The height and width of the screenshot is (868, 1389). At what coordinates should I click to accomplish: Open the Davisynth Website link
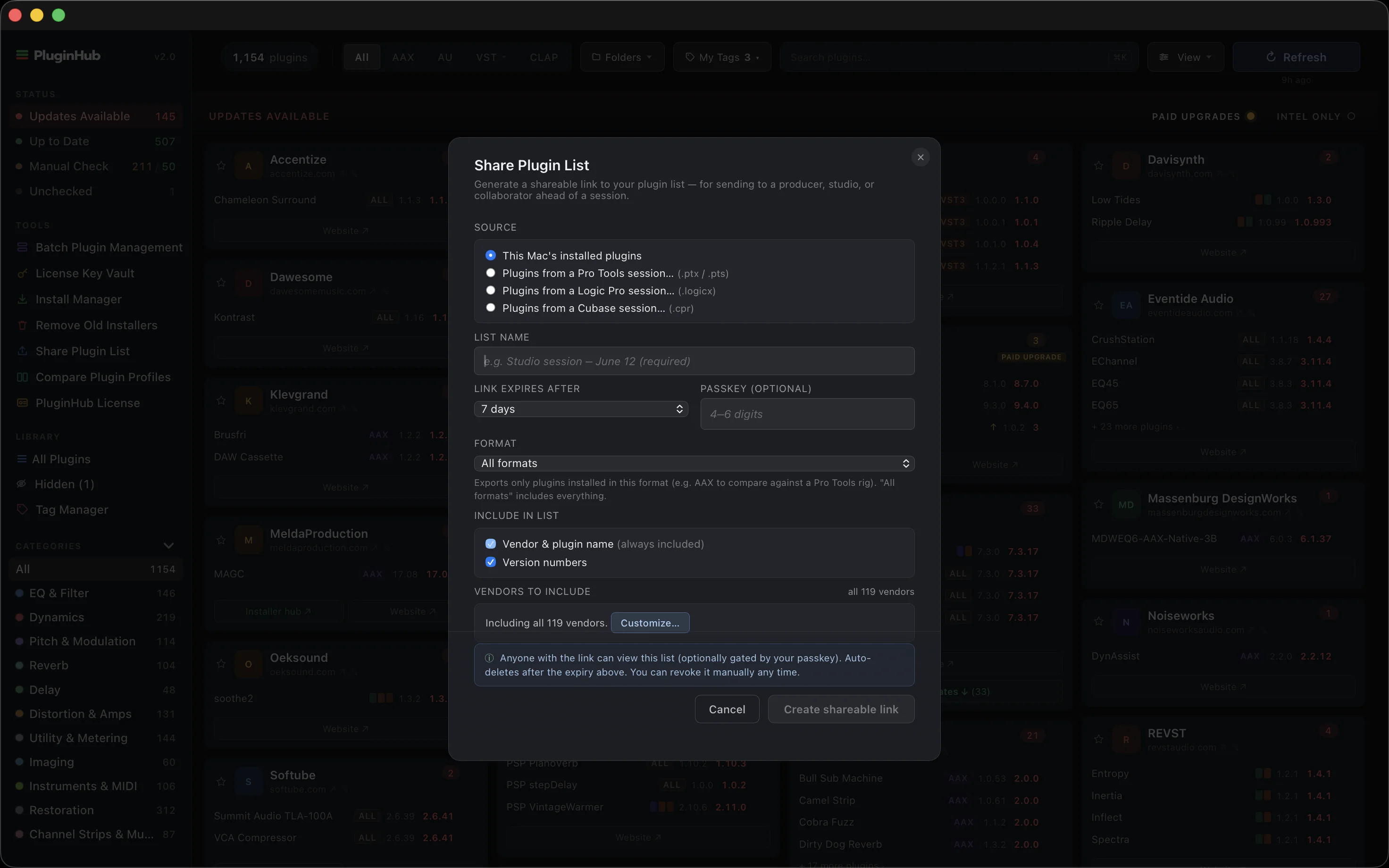click(x=1223, y=252)
